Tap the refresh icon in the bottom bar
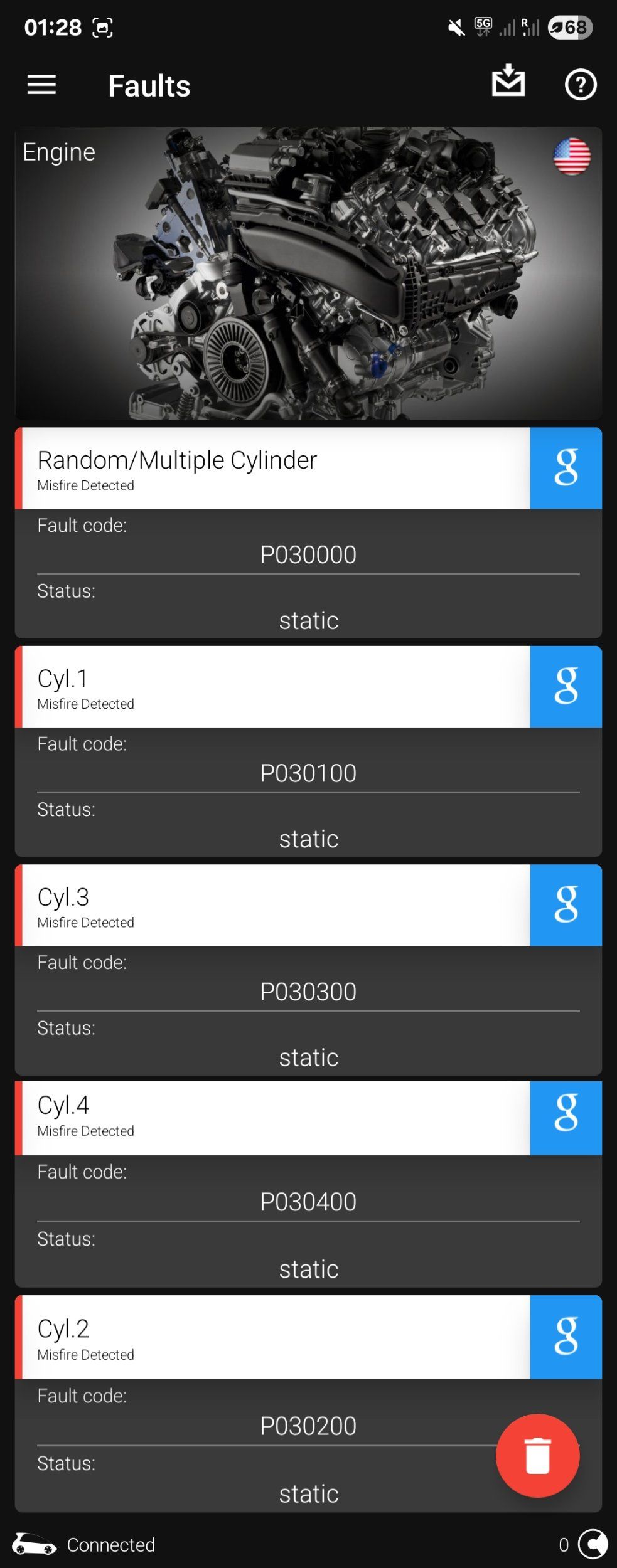This screenshot has width=617, height=1568. point(593,1544)
